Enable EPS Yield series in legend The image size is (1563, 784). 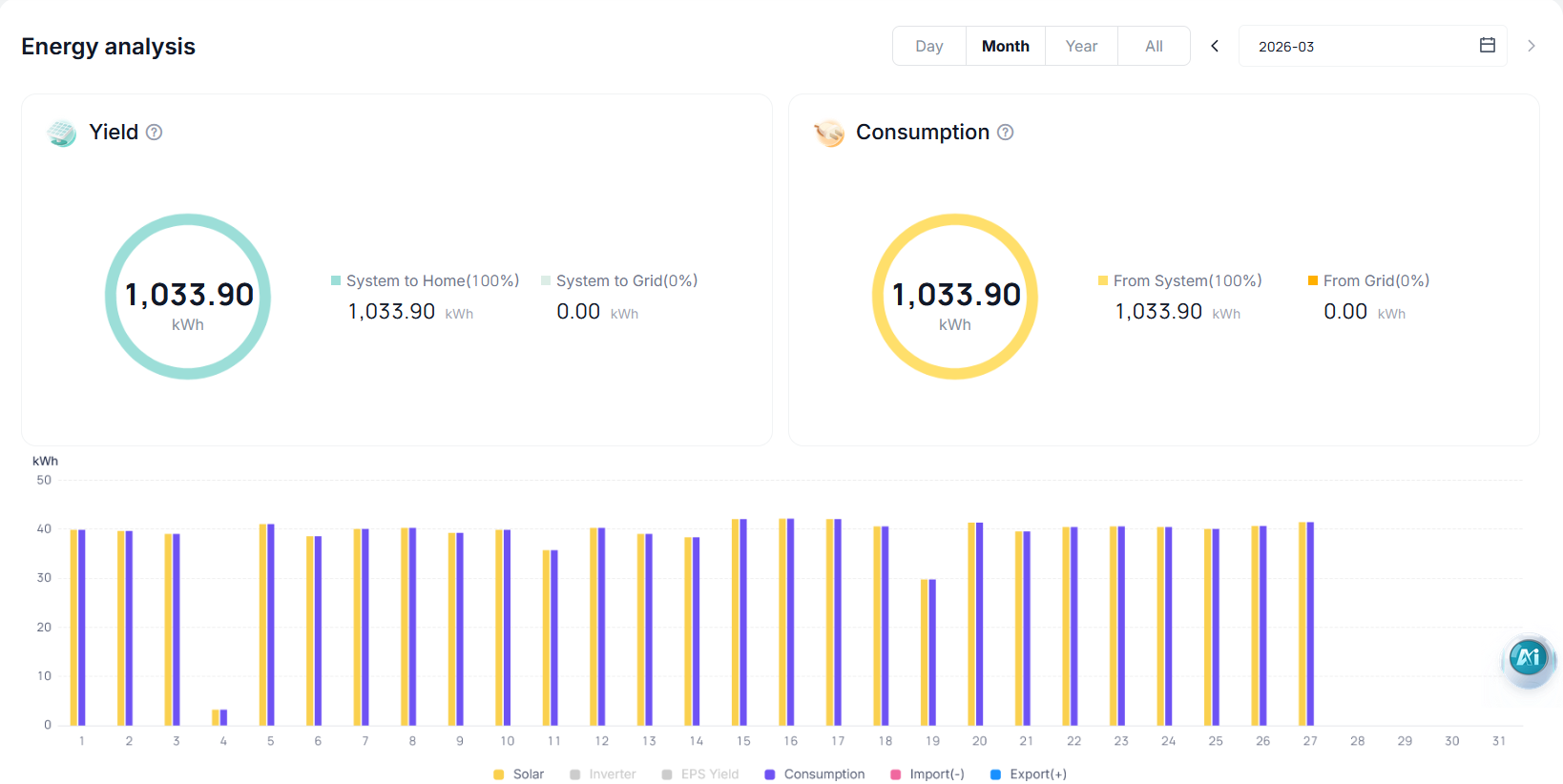(x=699, y=774)
